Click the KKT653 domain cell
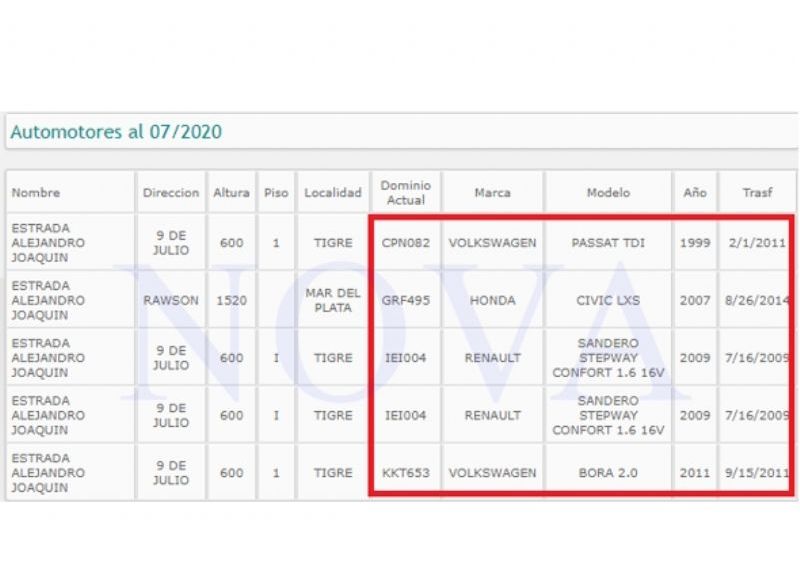800x579 pixels. click(406, 473)
